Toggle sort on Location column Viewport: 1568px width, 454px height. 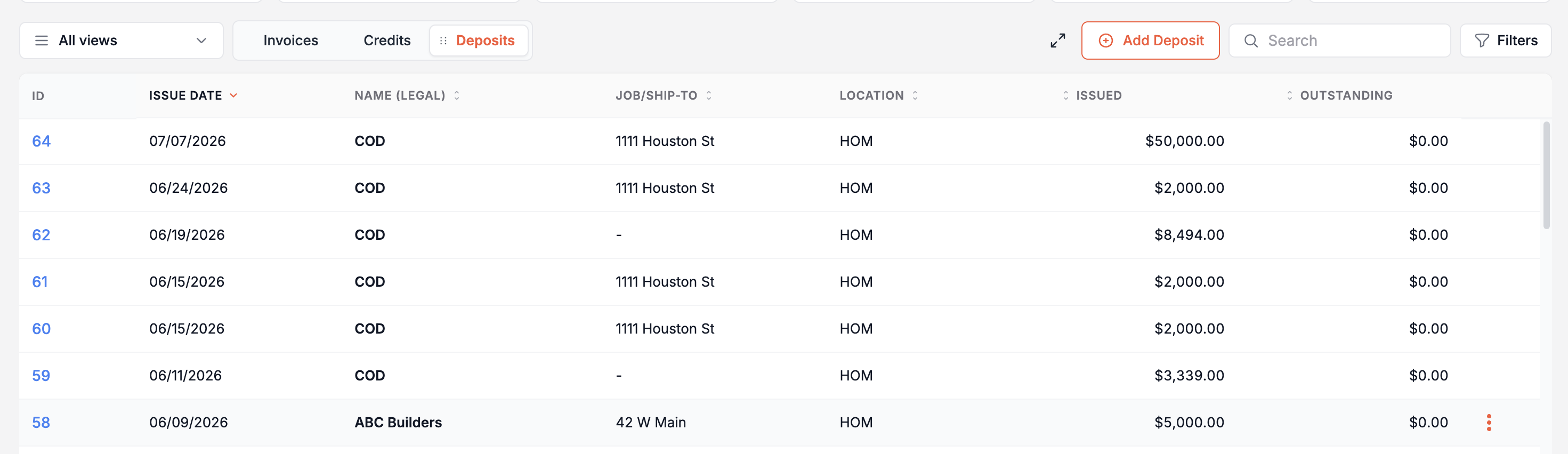point(915,95)
